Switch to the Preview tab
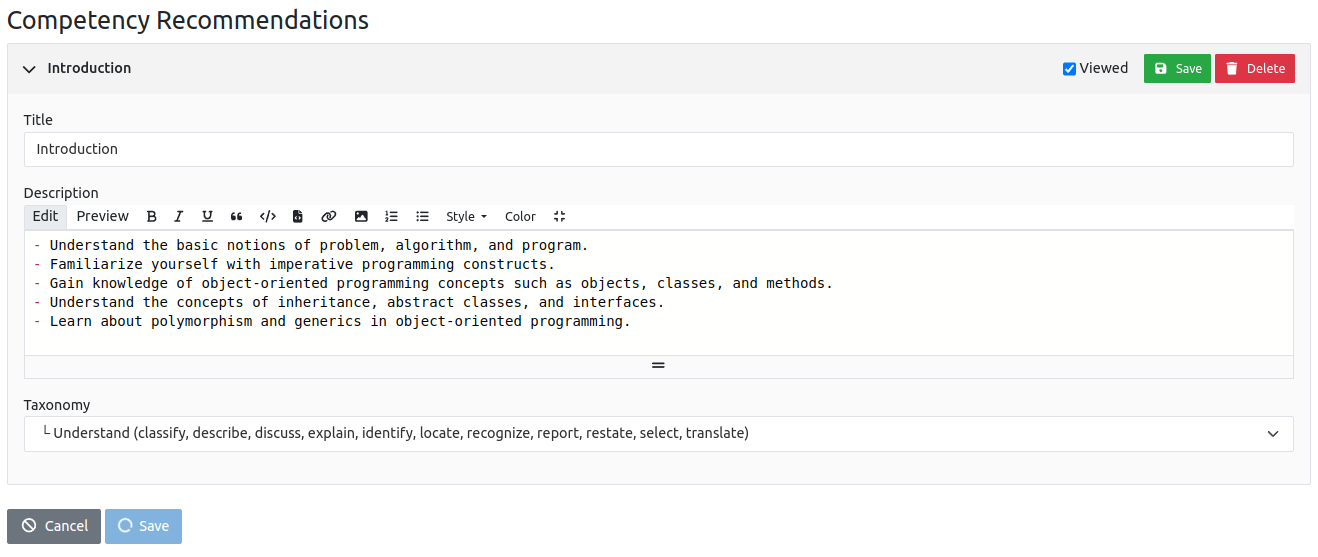Screen dimensions: 1318x557 [x=102, y=217]
